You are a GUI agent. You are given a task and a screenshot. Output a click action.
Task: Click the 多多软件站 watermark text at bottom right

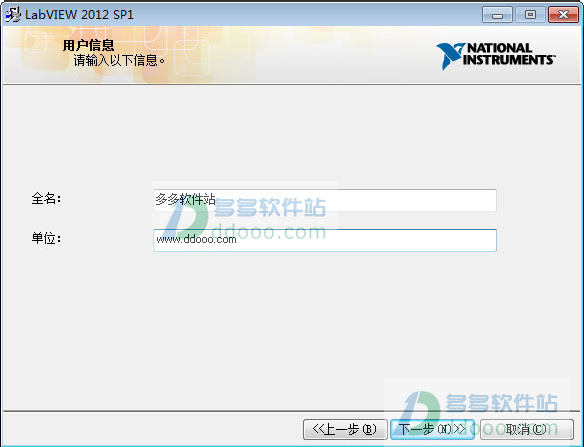502,403
